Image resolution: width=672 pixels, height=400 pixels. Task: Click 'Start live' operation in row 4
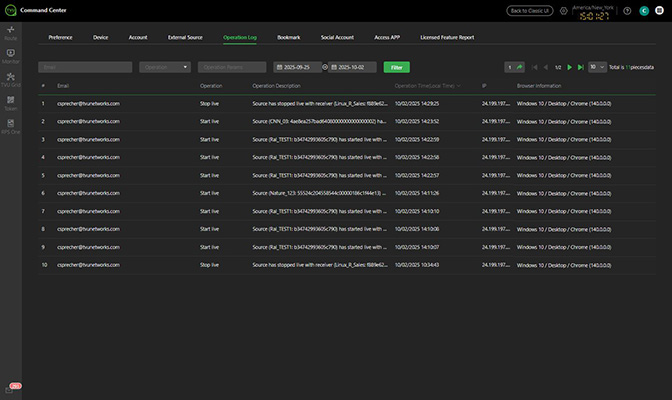tap(209, 157)
